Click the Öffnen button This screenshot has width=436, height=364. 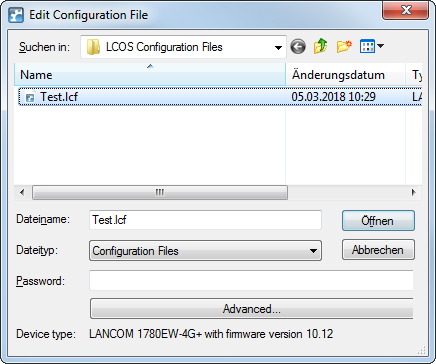(x=378, y=221)
